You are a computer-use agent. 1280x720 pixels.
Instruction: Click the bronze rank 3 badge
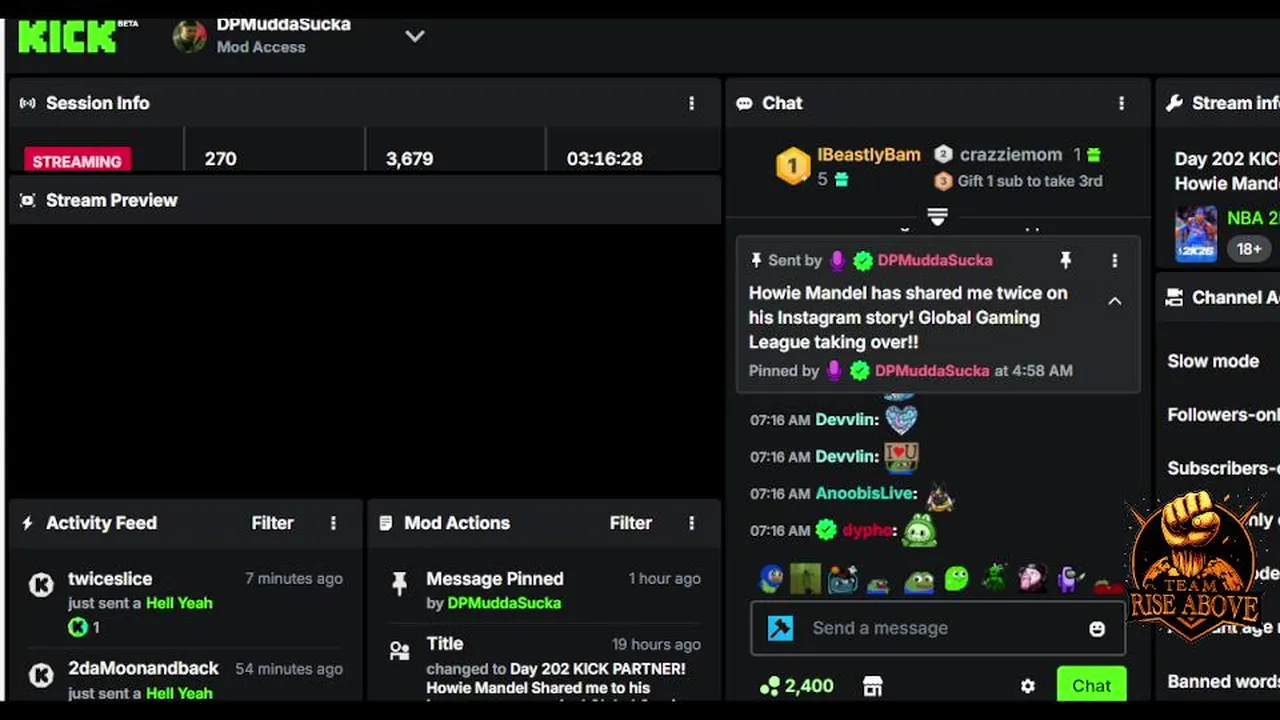[x=943, y=181]
